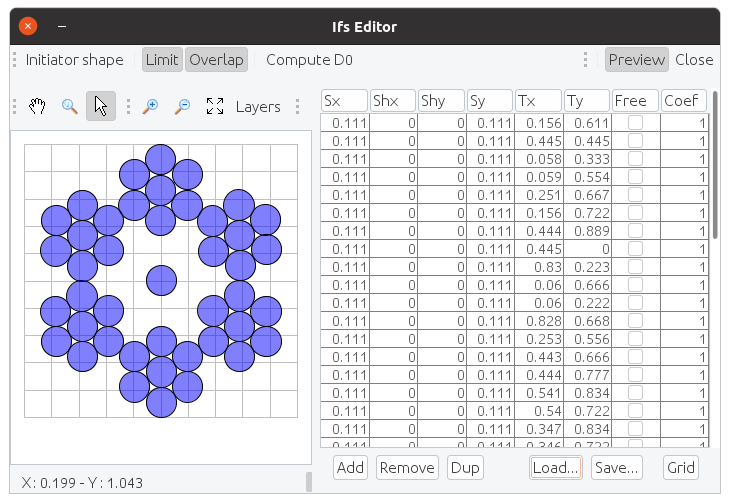Click the Remove button
This screenshot has width=730, height=503.
[x=407, y=468]
